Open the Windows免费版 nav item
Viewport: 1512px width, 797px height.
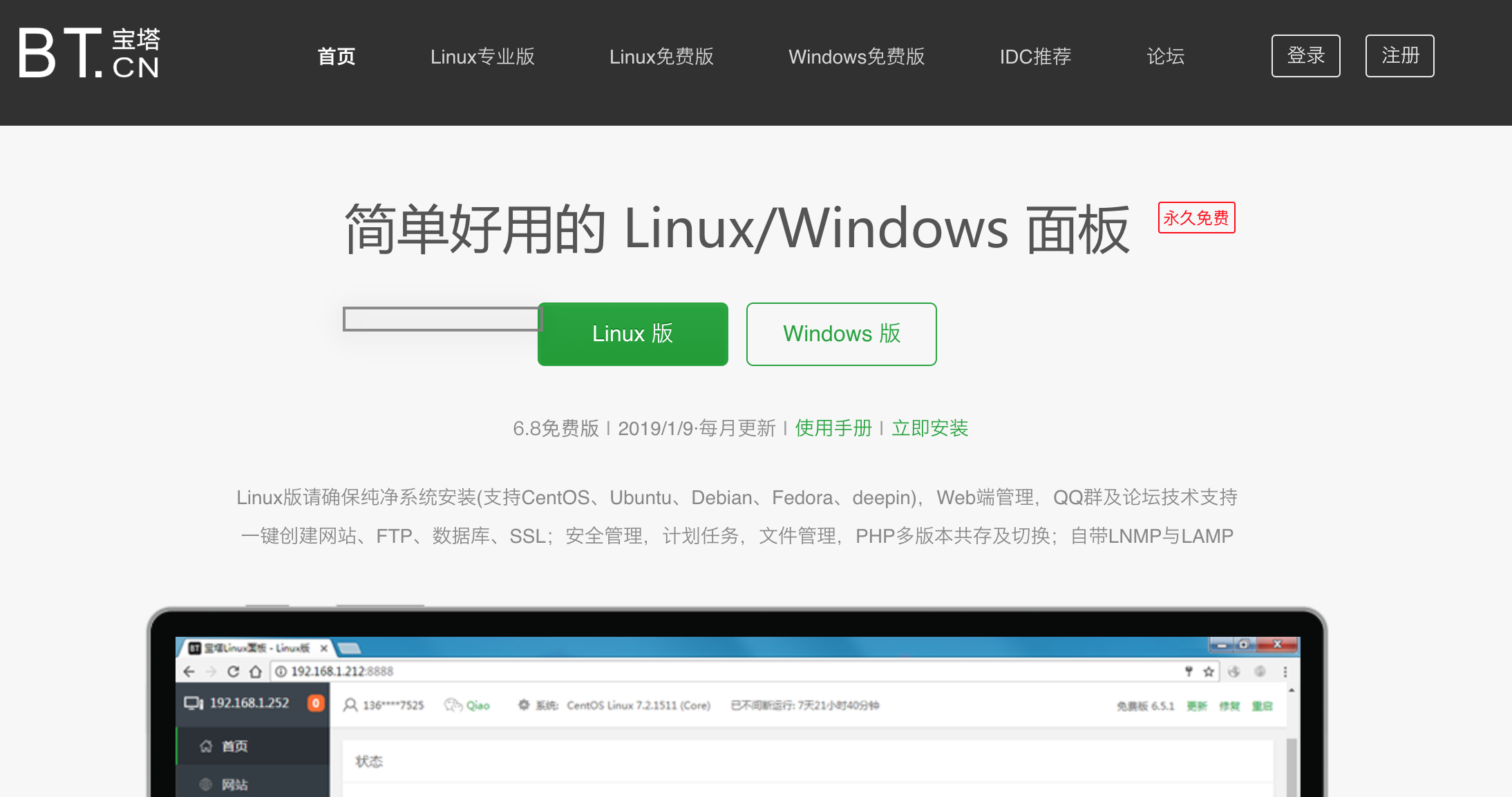point(856,56)
